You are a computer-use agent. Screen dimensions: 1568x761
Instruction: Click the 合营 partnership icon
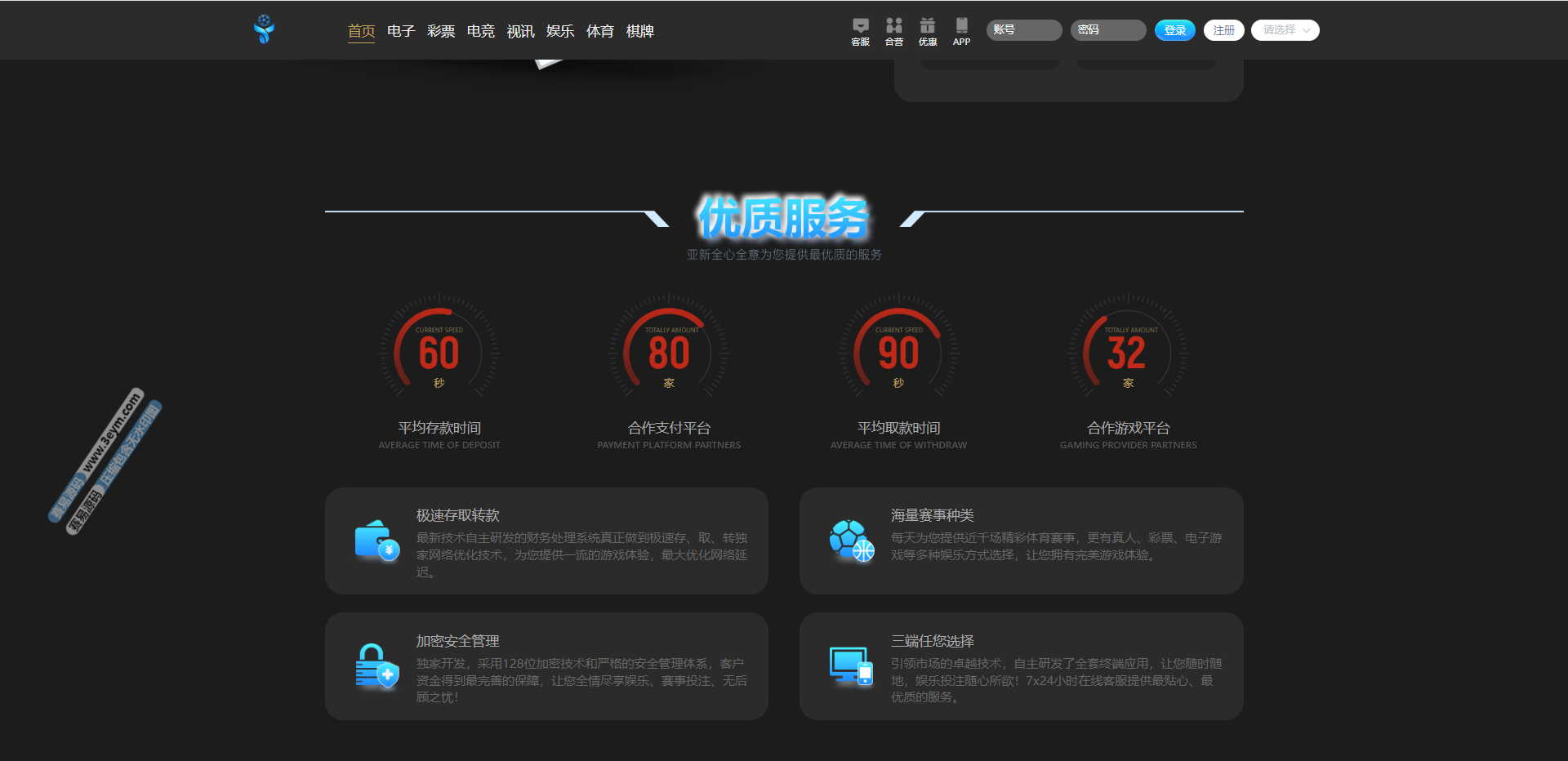894,31
